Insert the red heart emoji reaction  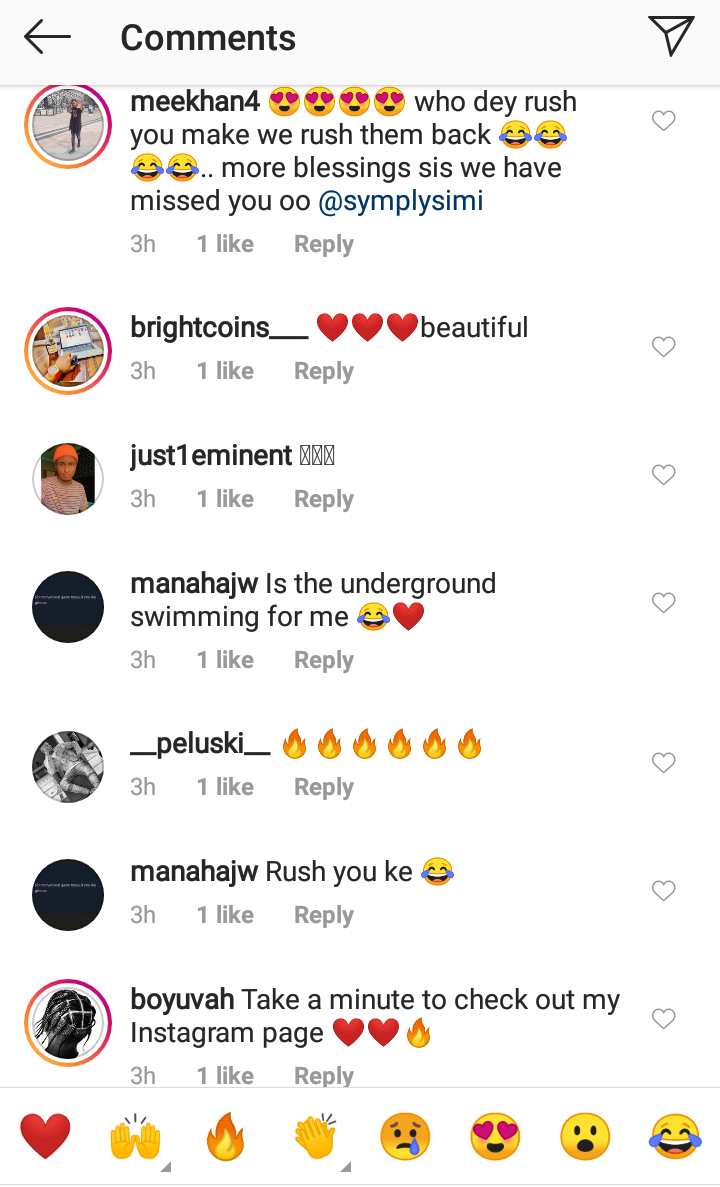(x=45, y=1136)
